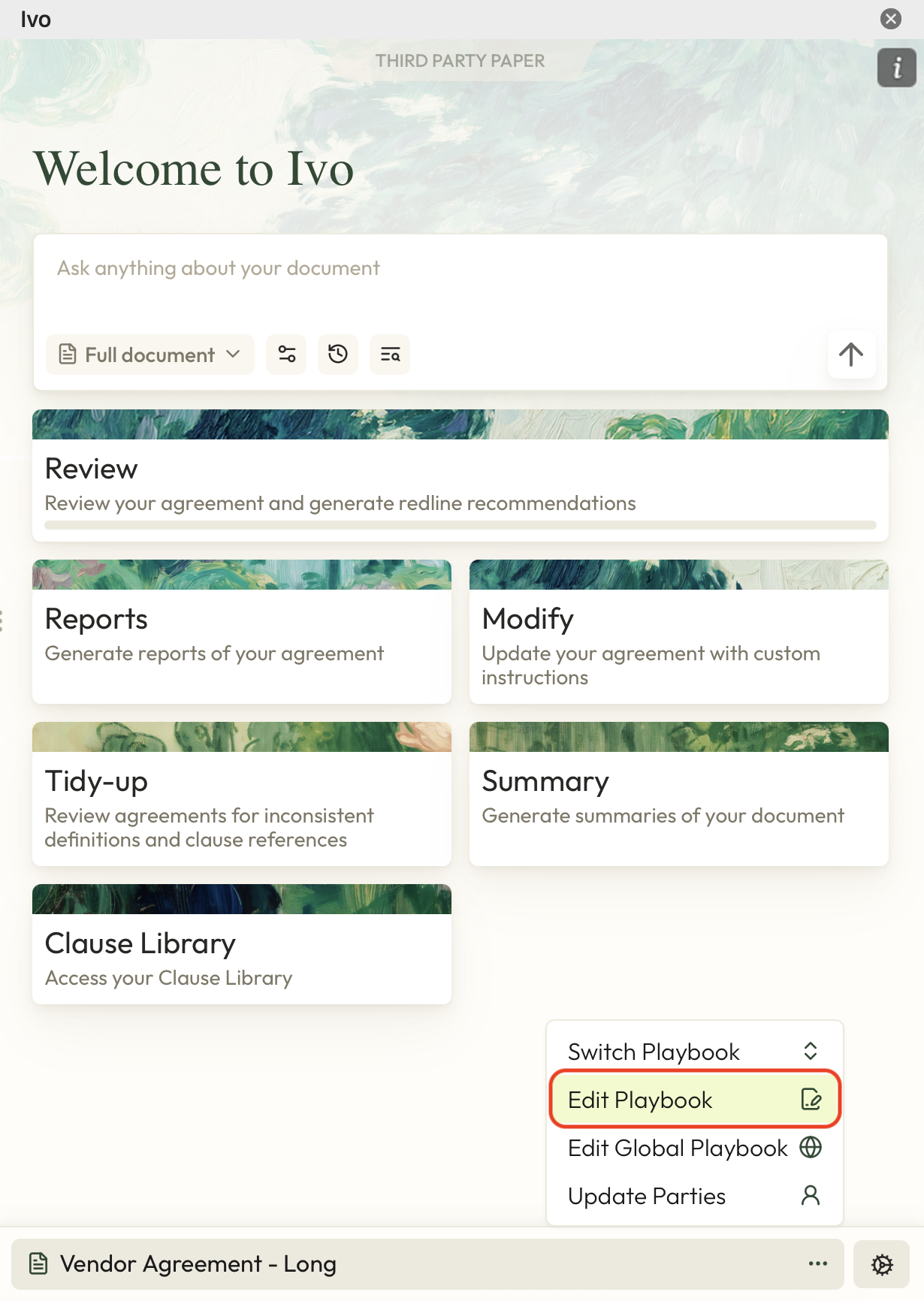This screenshot has height=1301, width=924.
Task: Open chat history clock icon
Action: click(338, 355)
